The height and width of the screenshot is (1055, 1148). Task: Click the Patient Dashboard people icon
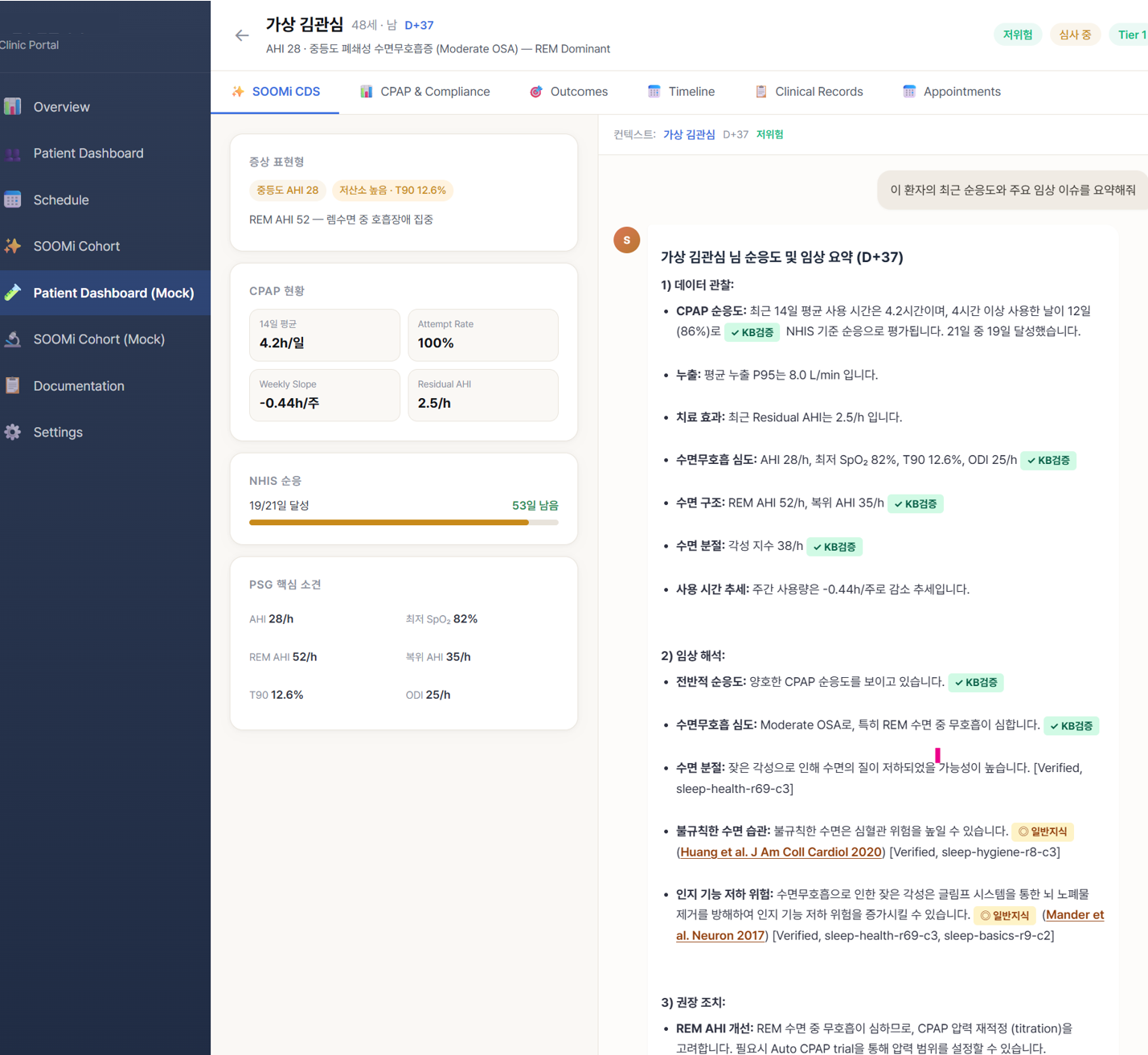13,154
